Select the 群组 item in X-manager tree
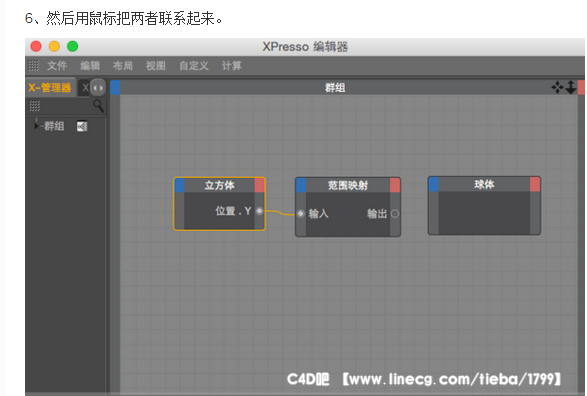Screen dimensions: 587x396 coord(54,126)
